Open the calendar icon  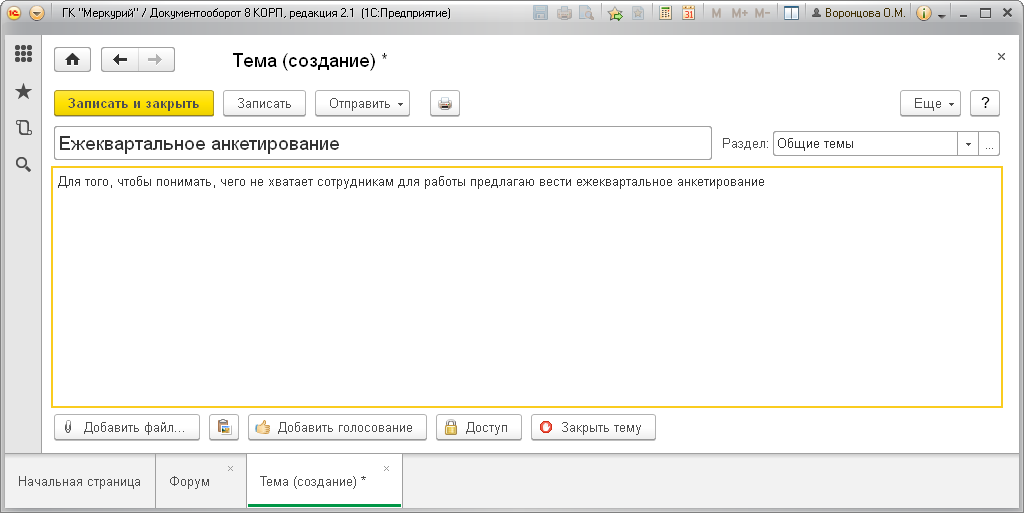tap(688, 13)
